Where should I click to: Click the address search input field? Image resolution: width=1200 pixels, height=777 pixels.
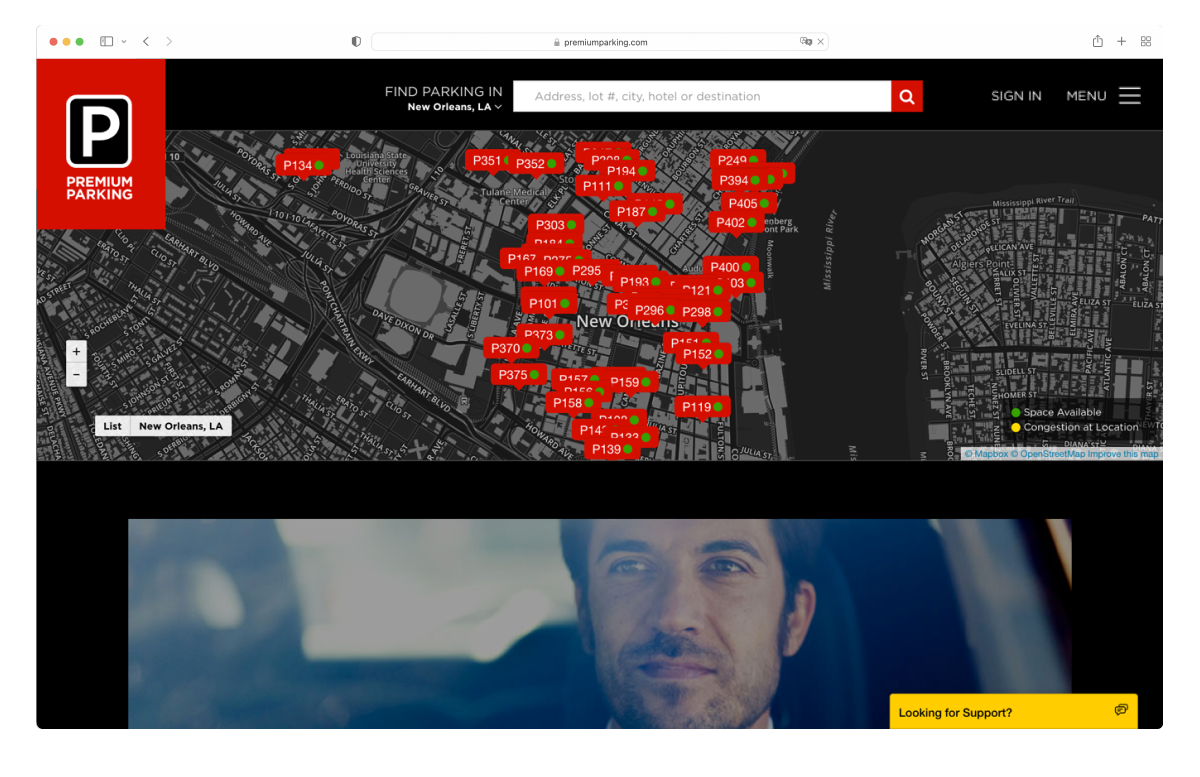pyautogui.click(x=701, y=96)
